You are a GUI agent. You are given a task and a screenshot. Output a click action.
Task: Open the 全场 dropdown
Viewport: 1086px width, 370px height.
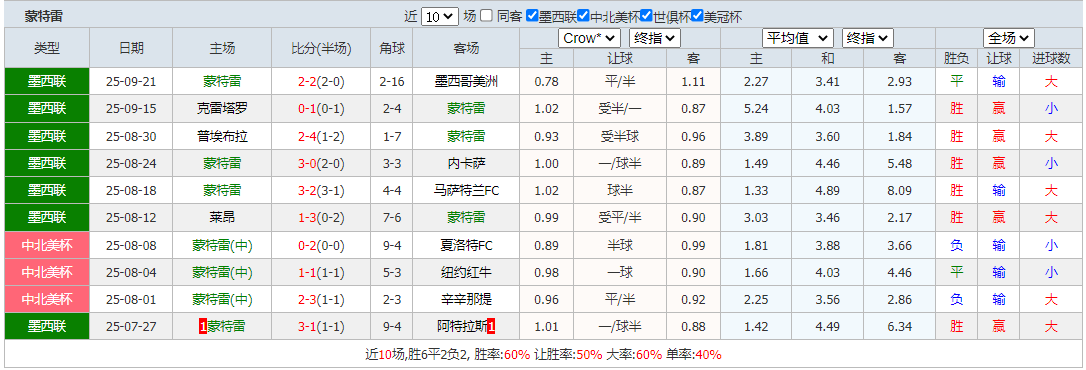[x=1009, y=38]
